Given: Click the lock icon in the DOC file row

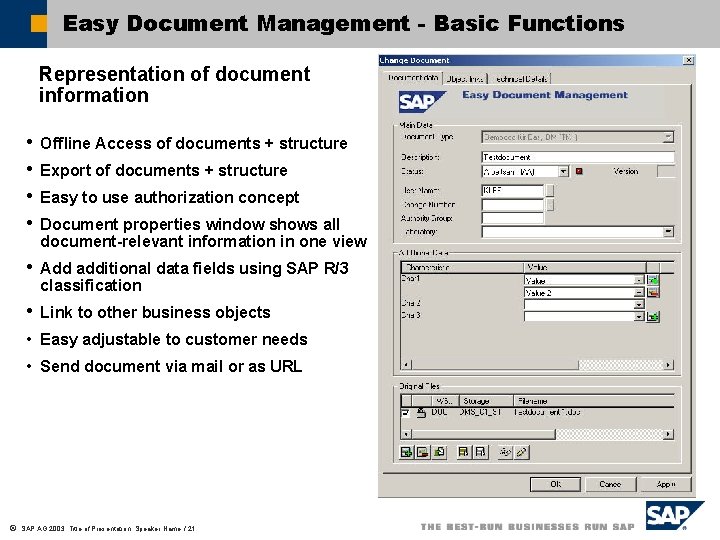Looking at the screenshot, I should click(421, 412).
